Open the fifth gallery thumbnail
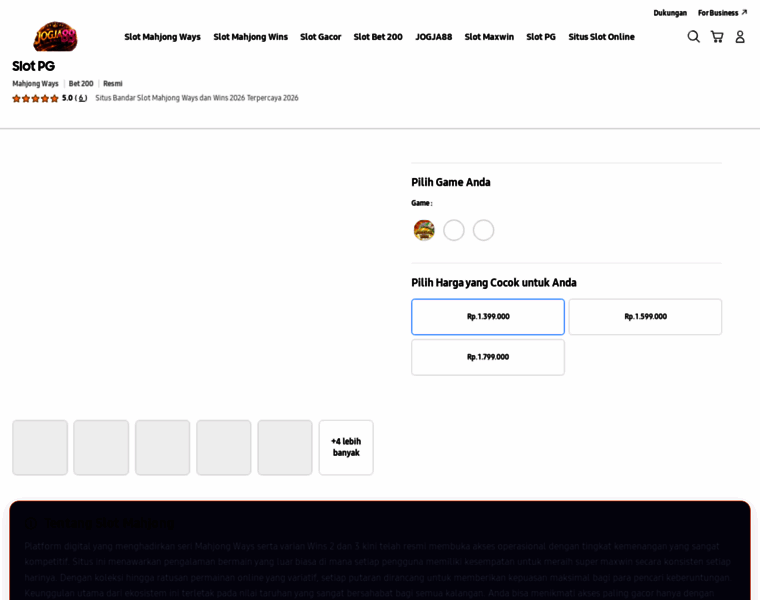 285,447
